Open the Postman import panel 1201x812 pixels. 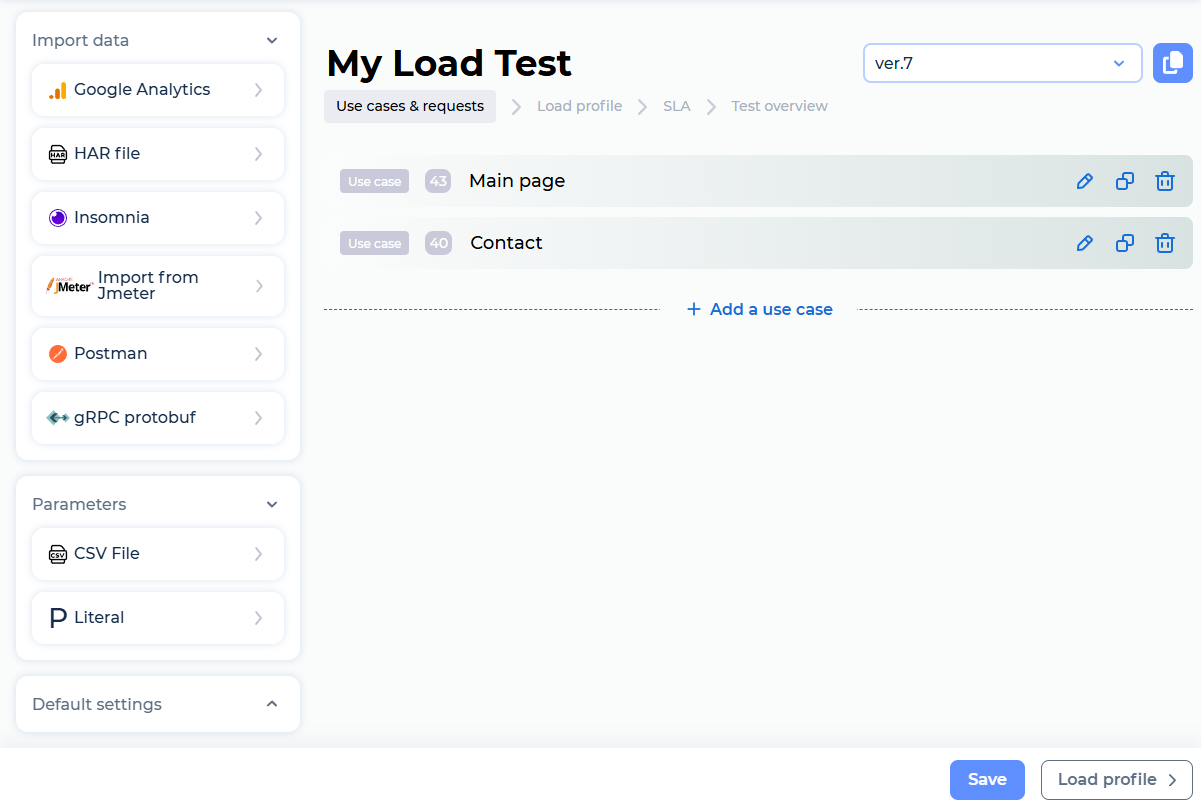click(157, 353)
